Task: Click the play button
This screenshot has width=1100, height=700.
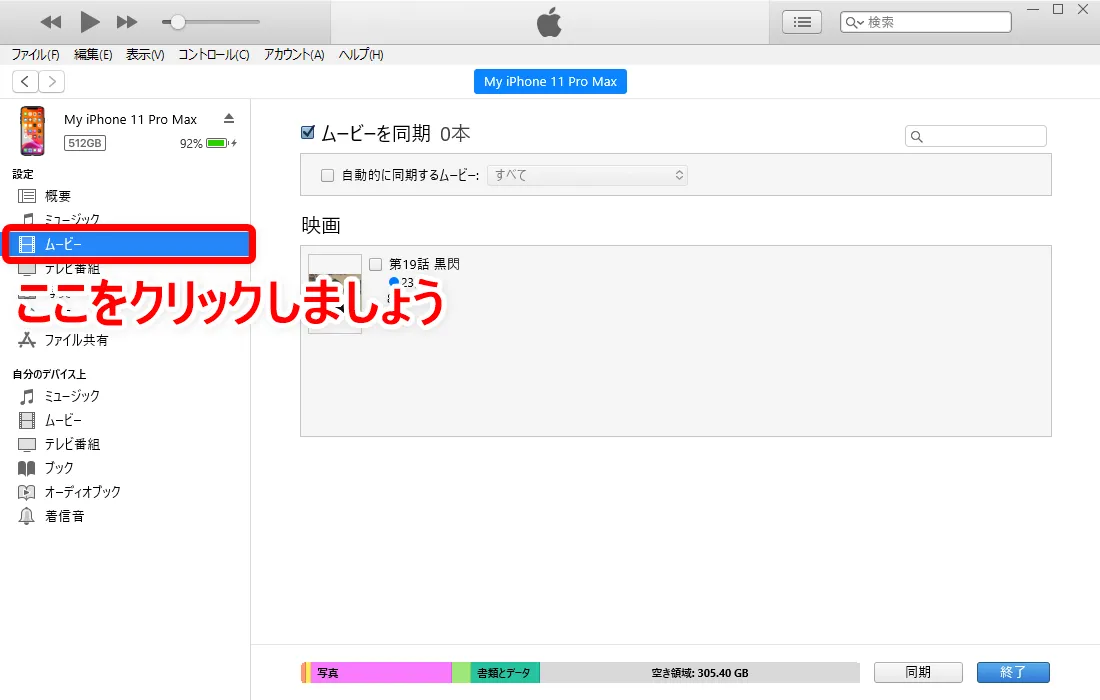Action: coord(89,22)
